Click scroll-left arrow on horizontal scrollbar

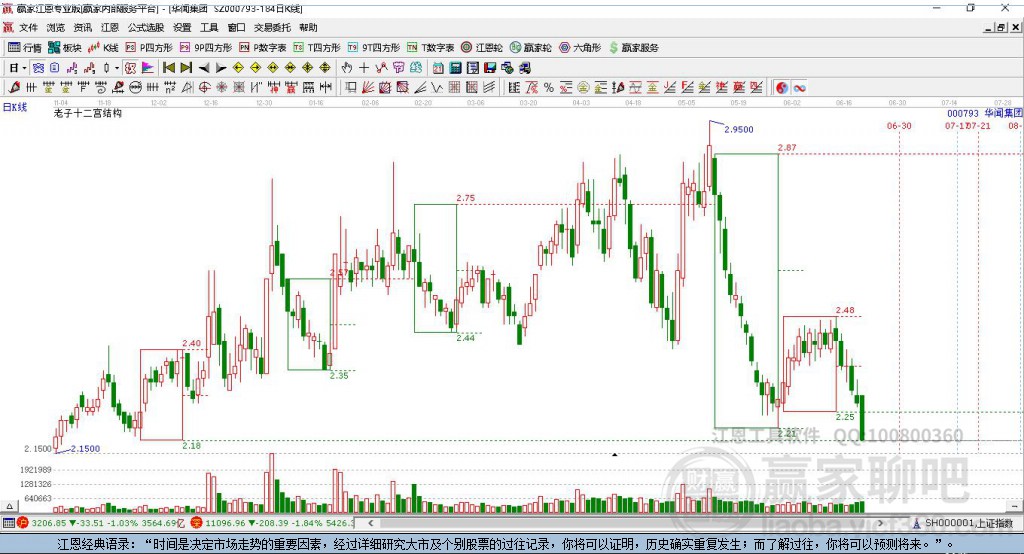pyautogui.click(x=370, y=523)
